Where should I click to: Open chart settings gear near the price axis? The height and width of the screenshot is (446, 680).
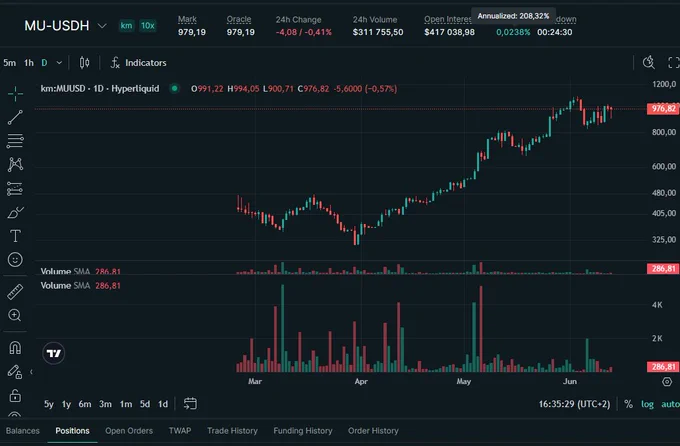[x=667, y=382]
